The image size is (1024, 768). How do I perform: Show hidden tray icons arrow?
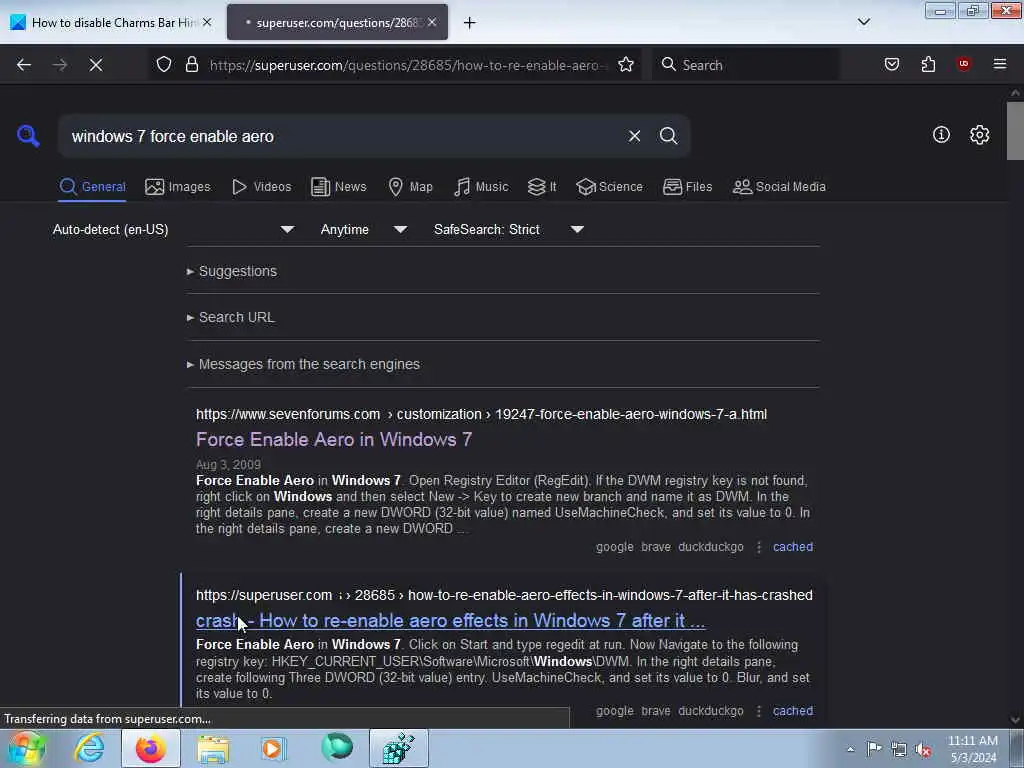click(x=850, y=749)
